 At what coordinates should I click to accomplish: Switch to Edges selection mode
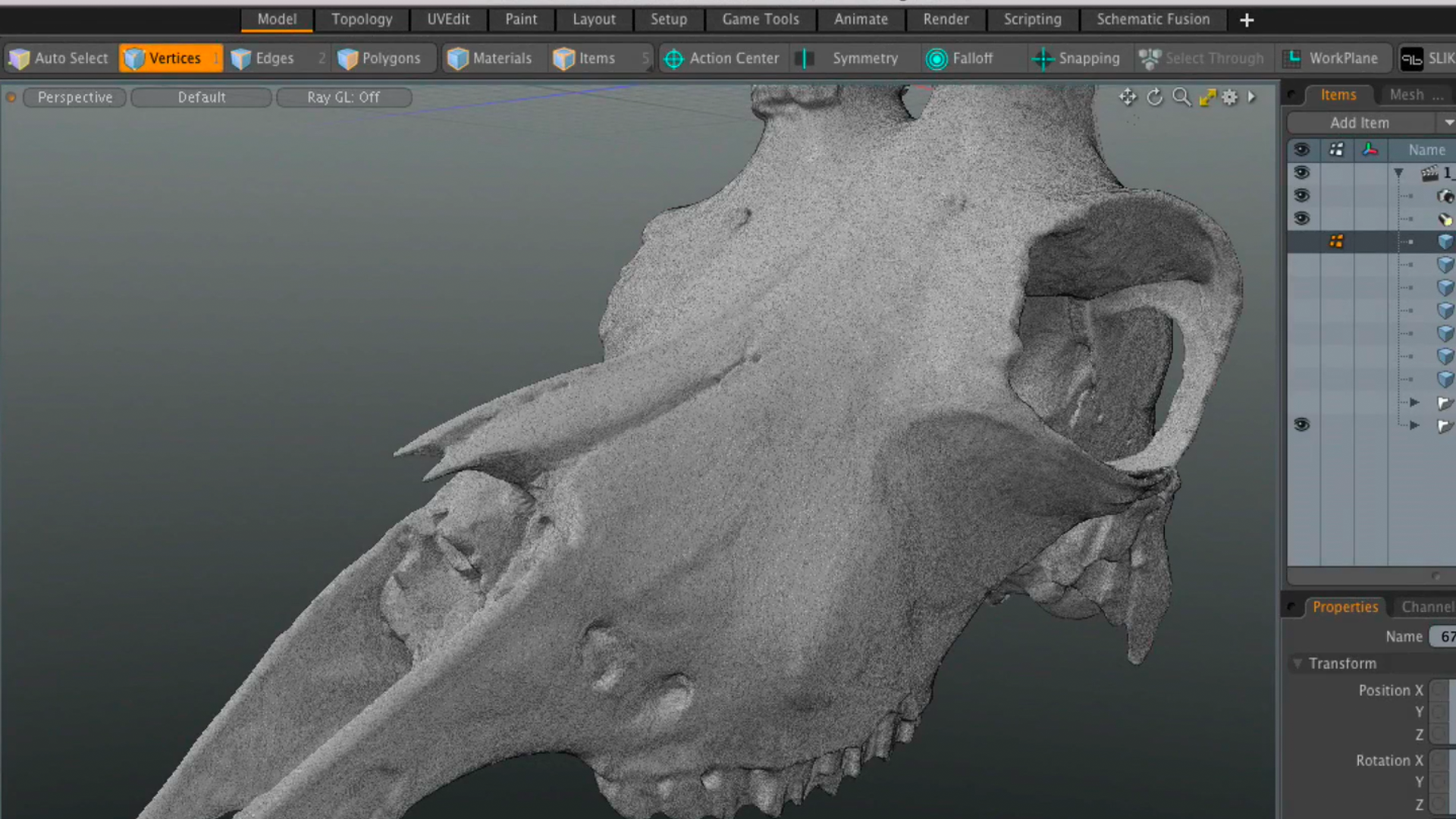tap(240, 58)
